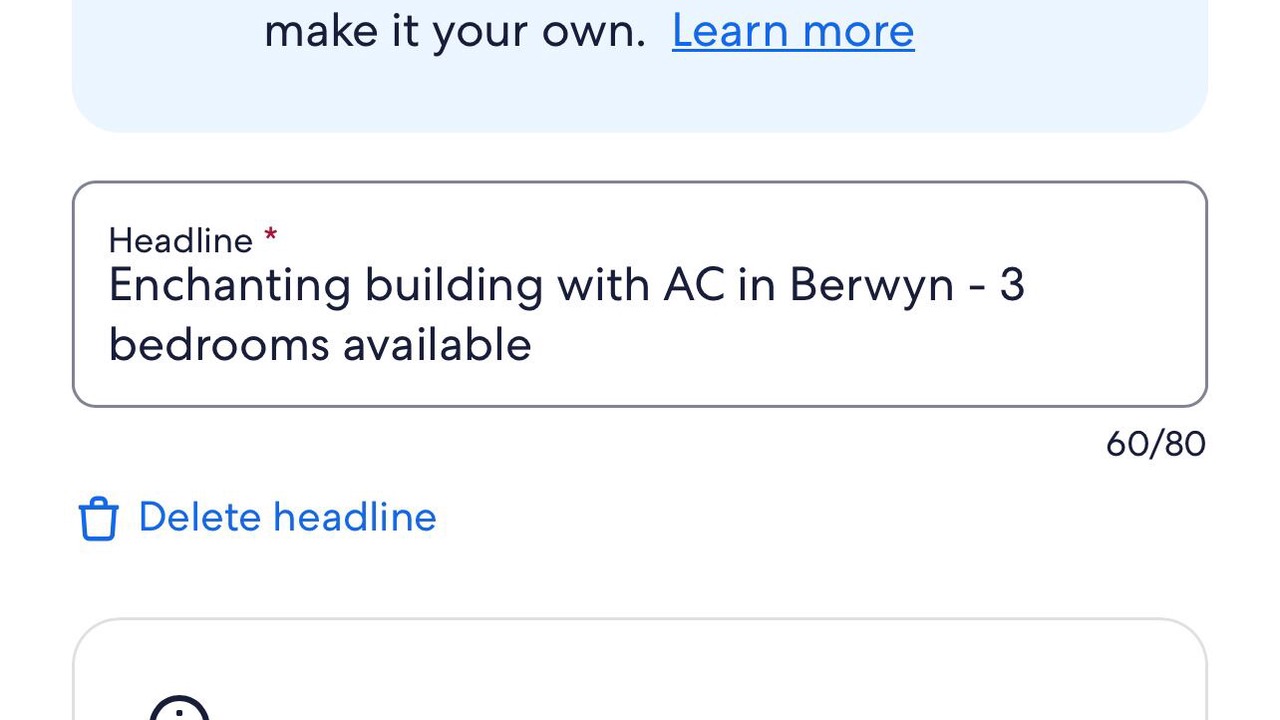
Task: Place cursor after the word available
Action: [533, 345]
